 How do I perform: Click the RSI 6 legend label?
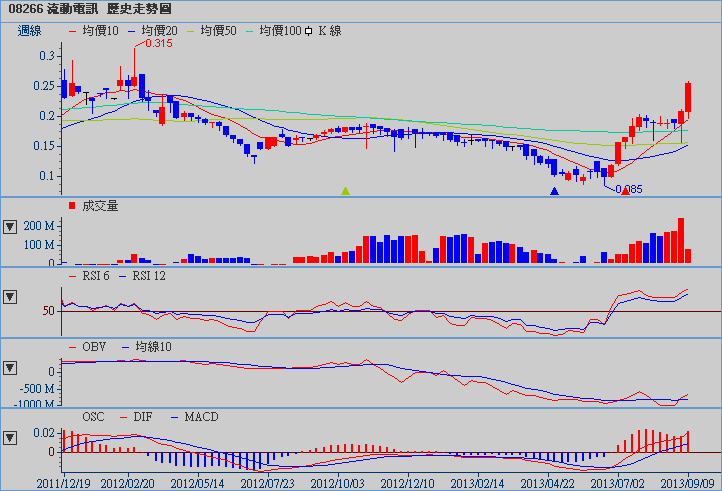(x=91, y=275)
